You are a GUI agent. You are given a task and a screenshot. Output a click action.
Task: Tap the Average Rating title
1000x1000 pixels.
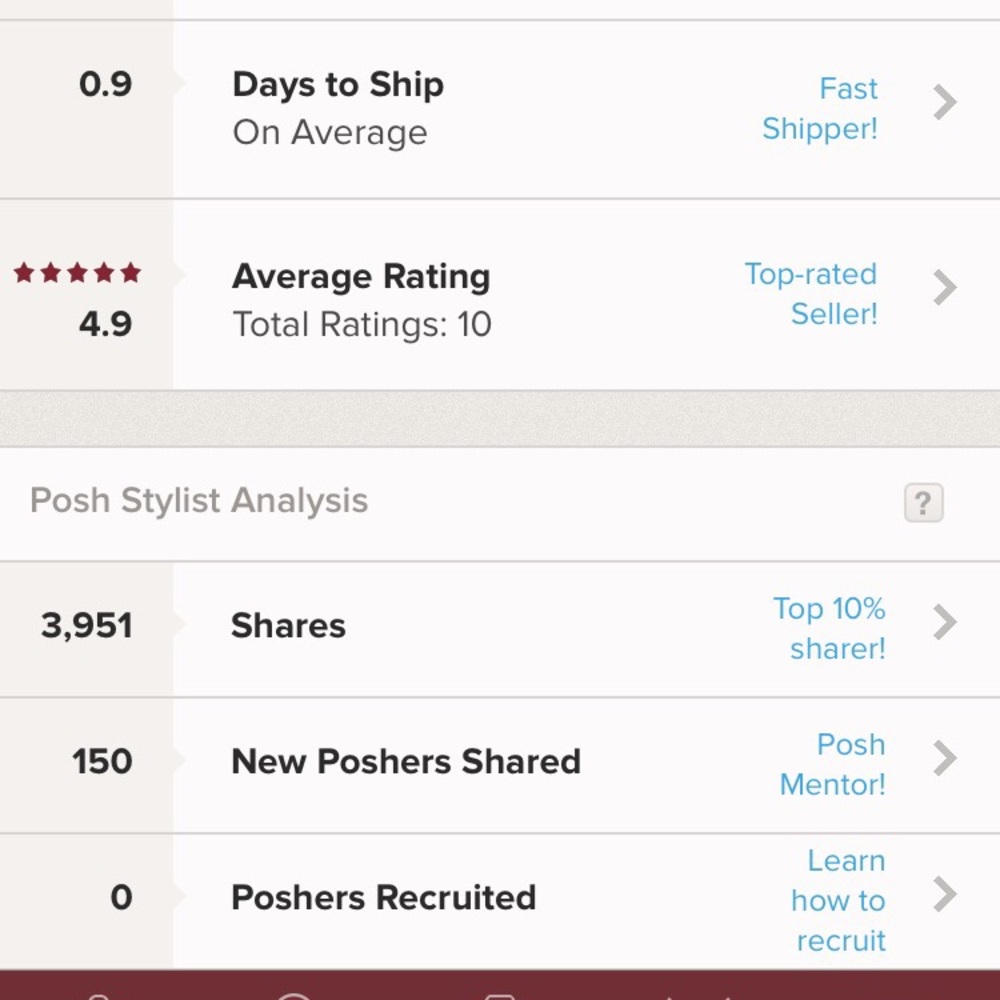pos(361,277)
